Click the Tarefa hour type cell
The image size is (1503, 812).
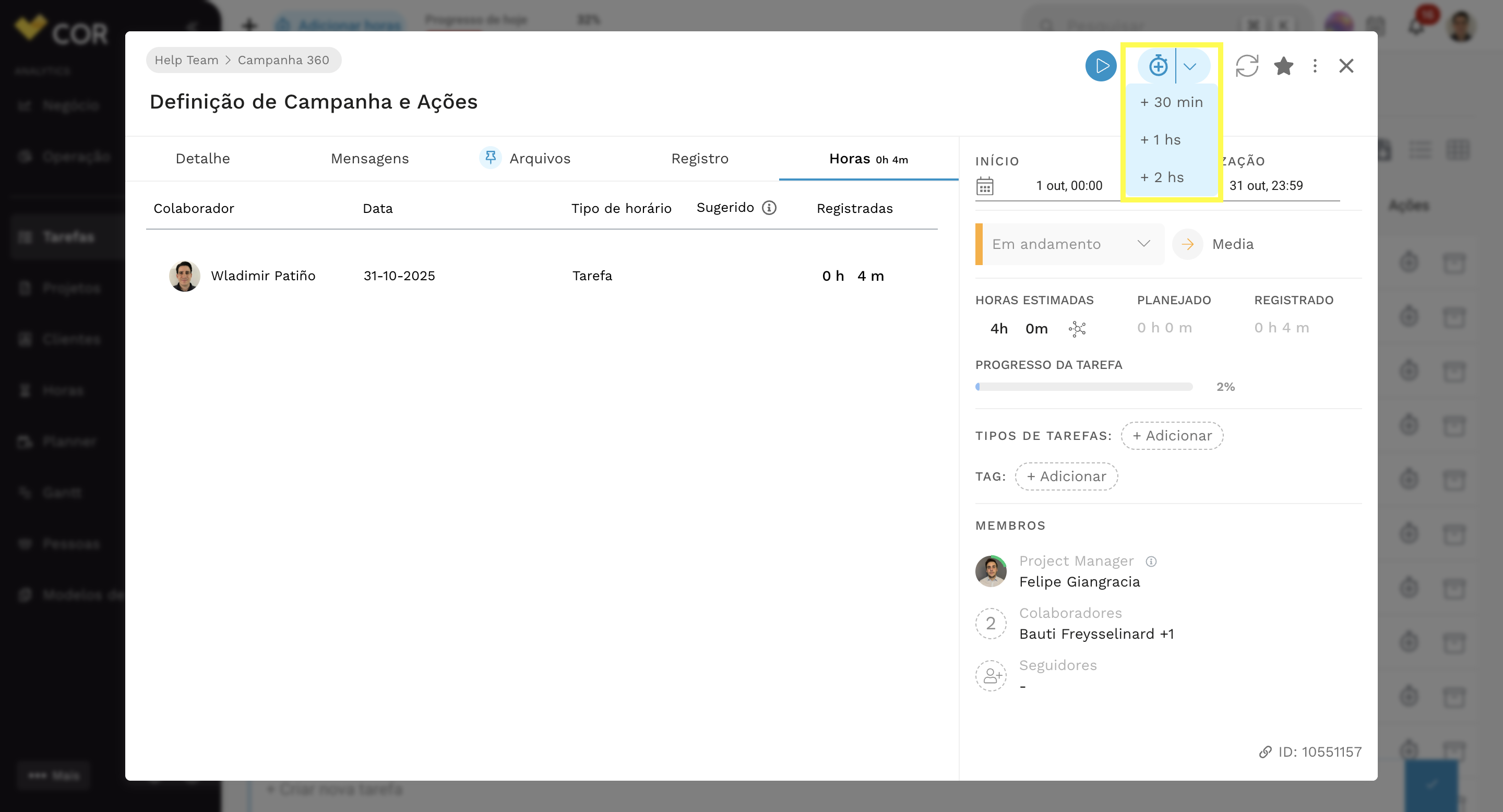[x=592, y=276]
